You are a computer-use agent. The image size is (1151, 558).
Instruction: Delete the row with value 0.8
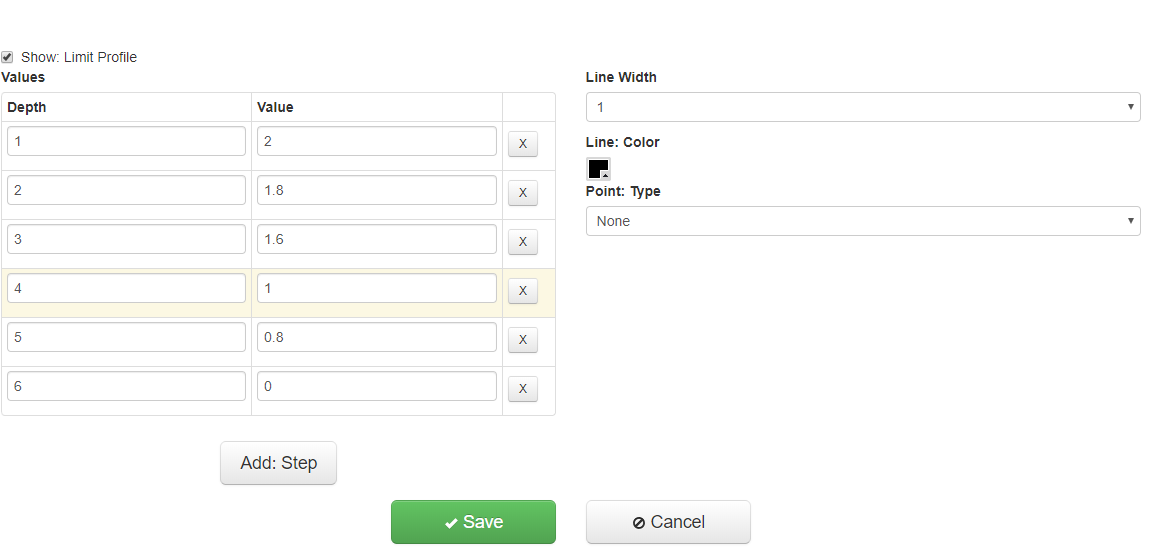522,340
